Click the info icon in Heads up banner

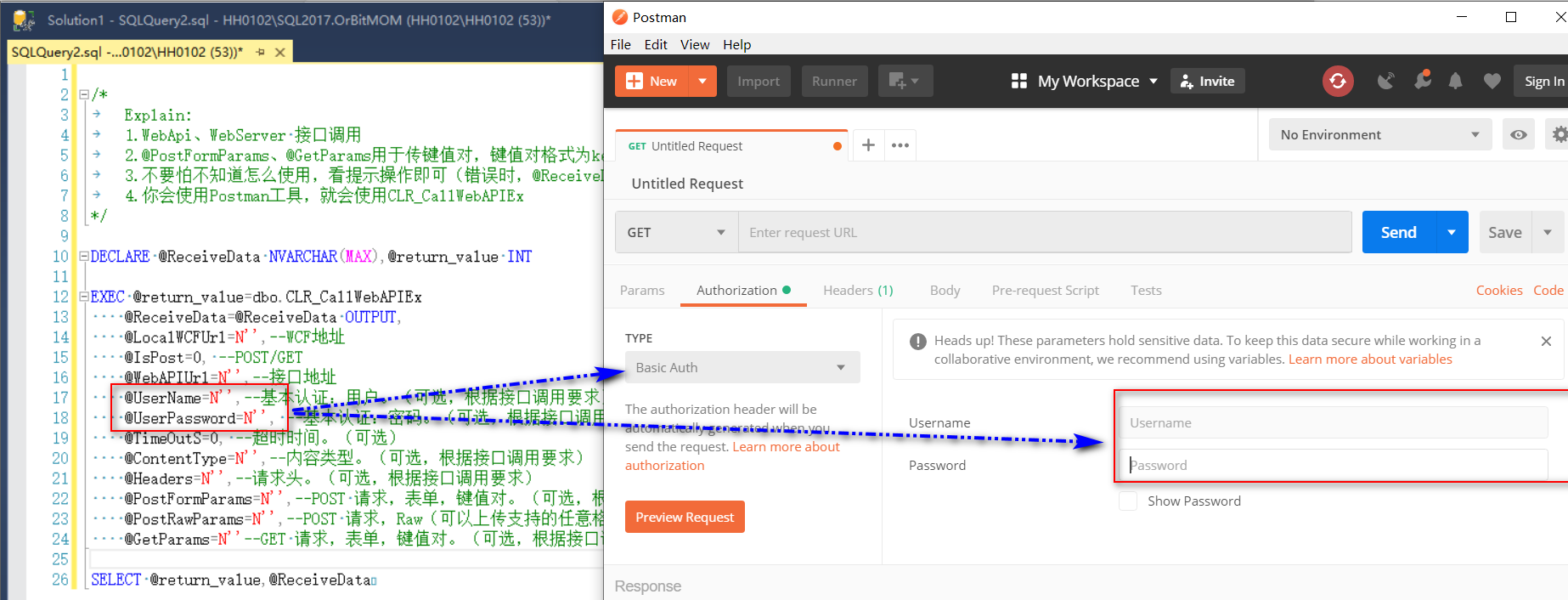918,342
